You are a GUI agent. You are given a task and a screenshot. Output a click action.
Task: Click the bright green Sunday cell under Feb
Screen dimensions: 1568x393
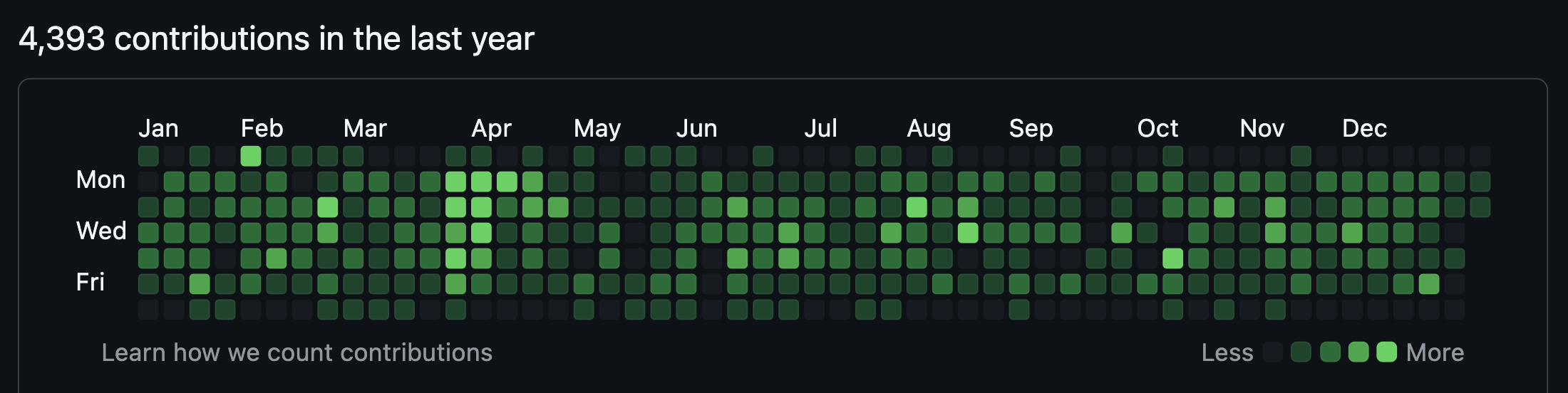tap(251, 156)
